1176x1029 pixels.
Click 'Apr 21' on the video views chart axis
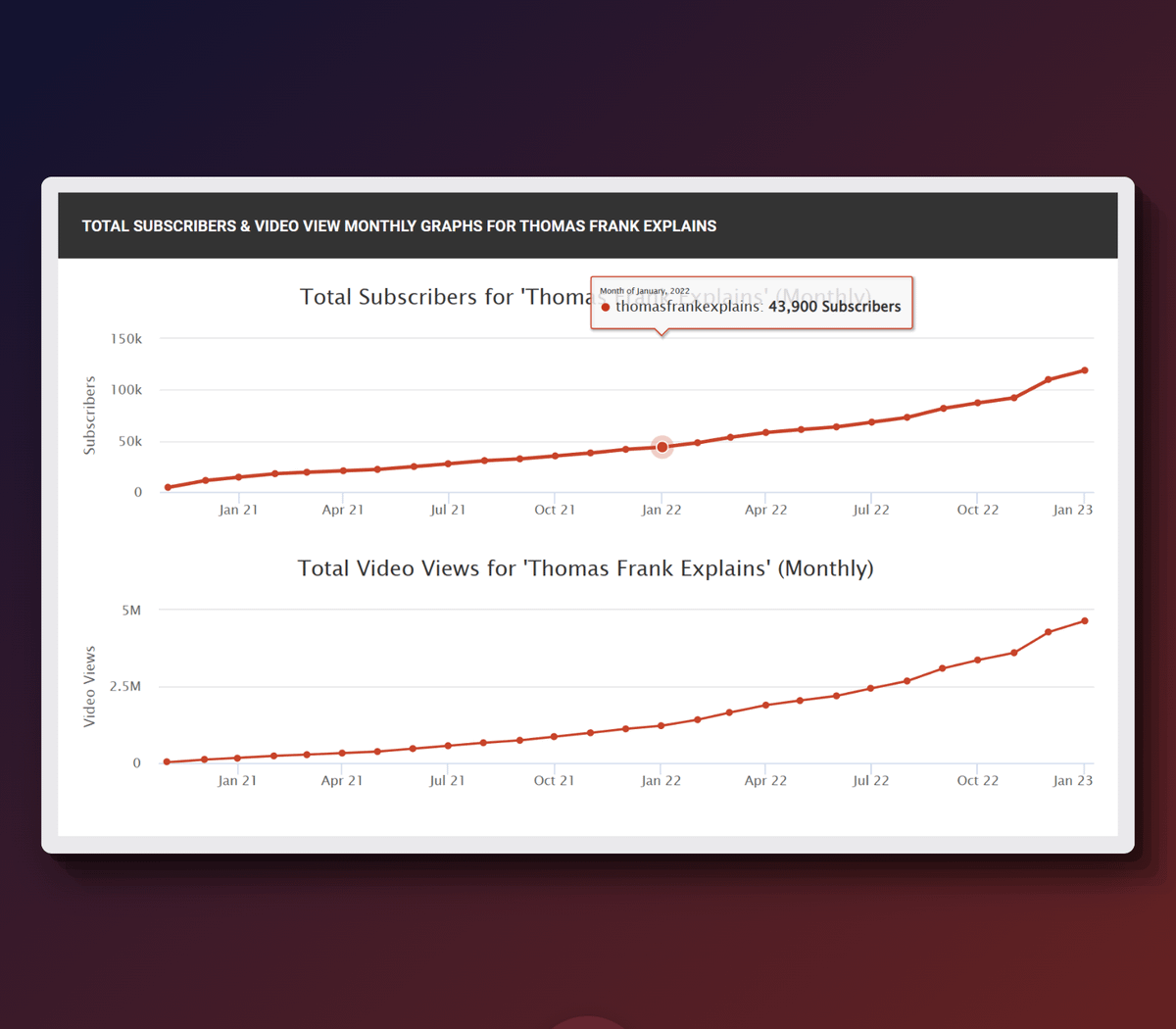pos(342,781)
